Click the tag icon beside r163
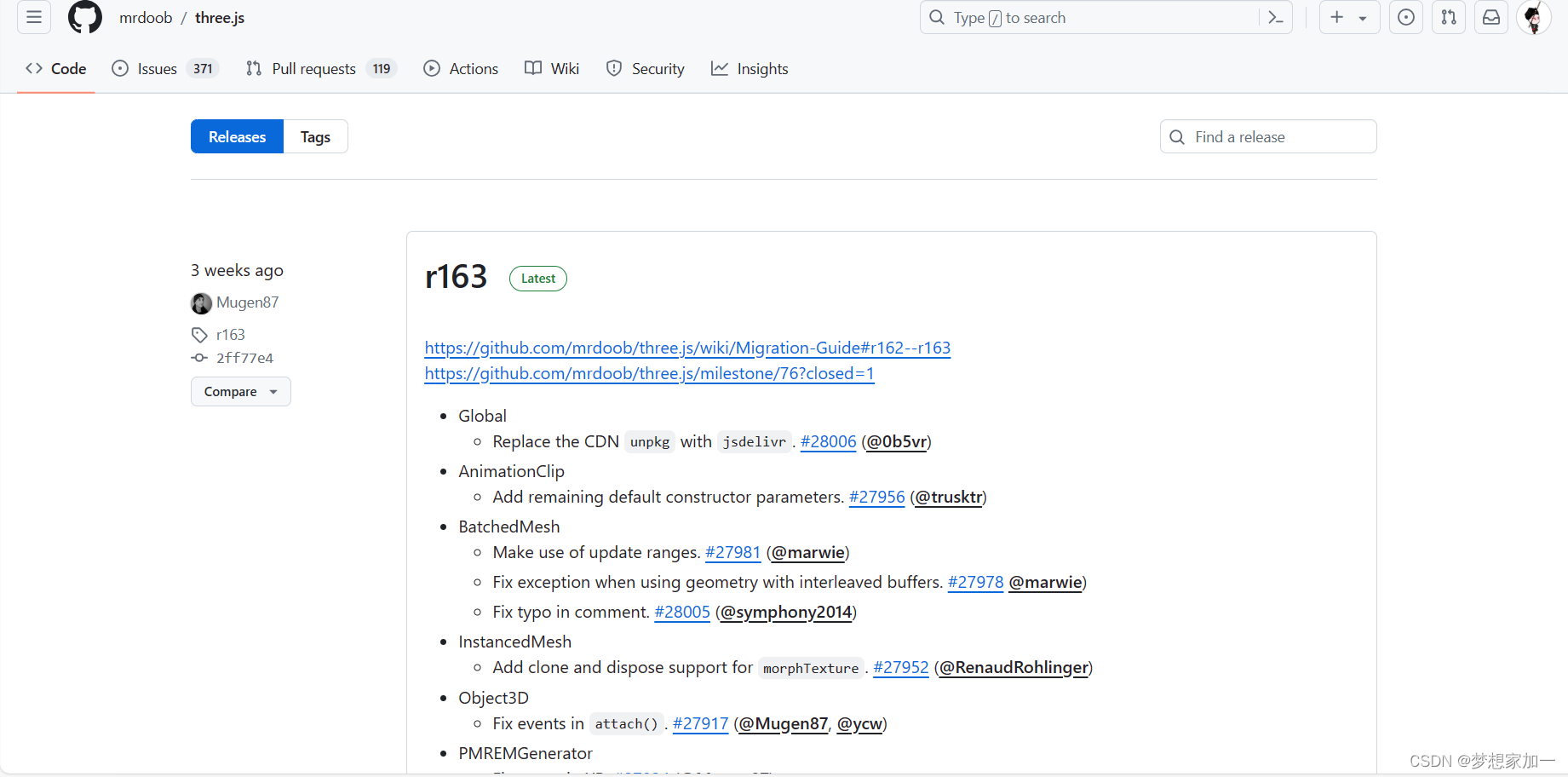The height and width of the screenshot is (777, 1568). pos(199,335)
